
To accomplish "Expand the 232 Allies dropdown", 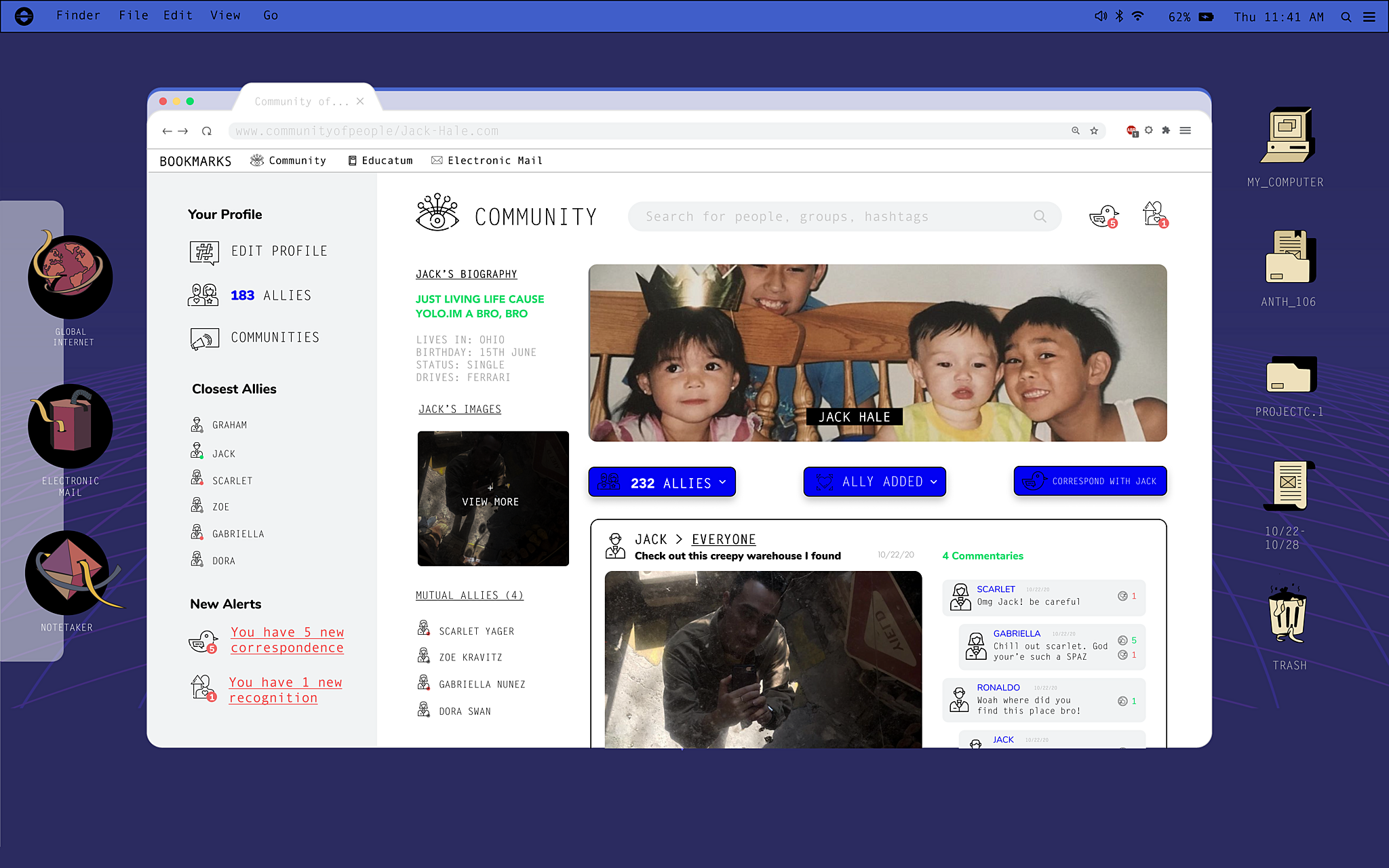I will 662,482.
